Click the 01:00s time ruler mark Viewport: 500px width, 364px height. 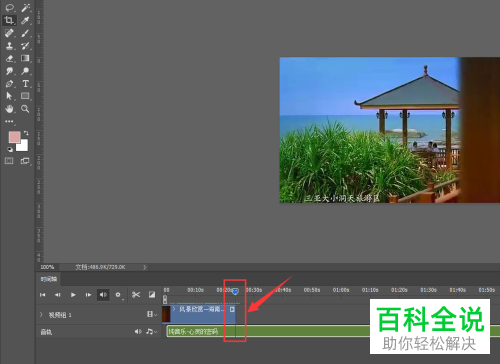tap(341, 290)
